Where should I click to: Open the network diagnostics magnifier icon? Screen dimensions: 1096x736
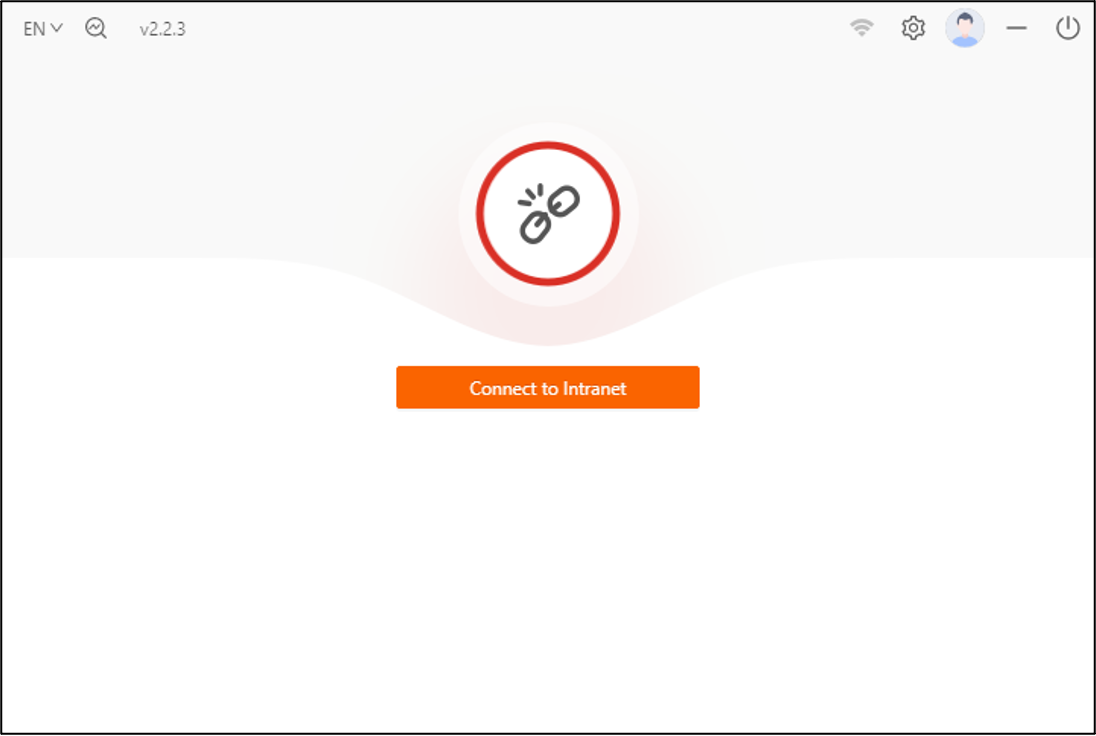pyautogui.click(x=96, y=28)
